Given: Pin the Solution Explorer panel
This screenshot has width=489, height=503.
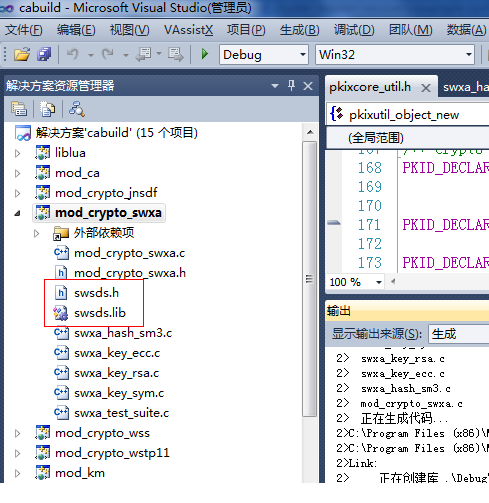Looking at the screenshot, I should (291, 86).
